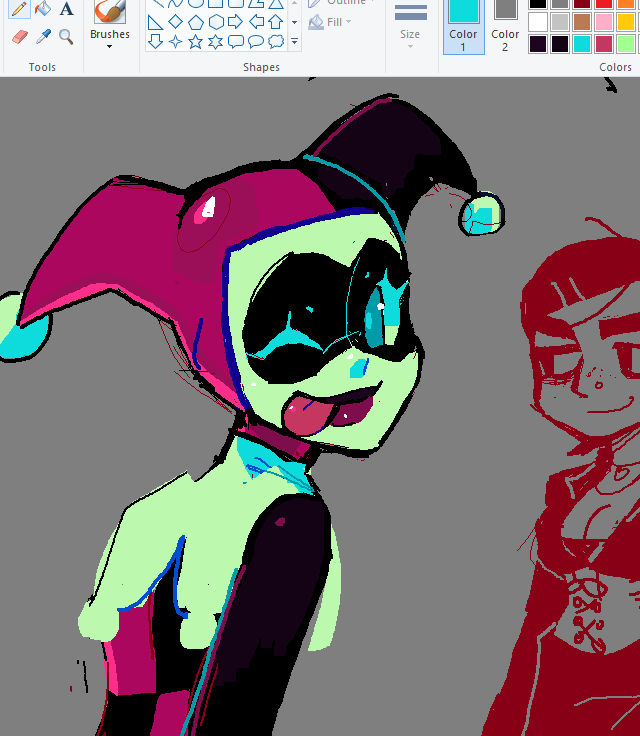Image resolution: width=640 pixels, height=736 pixels.
Task: Pick the white palette swatch
Action: (x=538, y=22)
